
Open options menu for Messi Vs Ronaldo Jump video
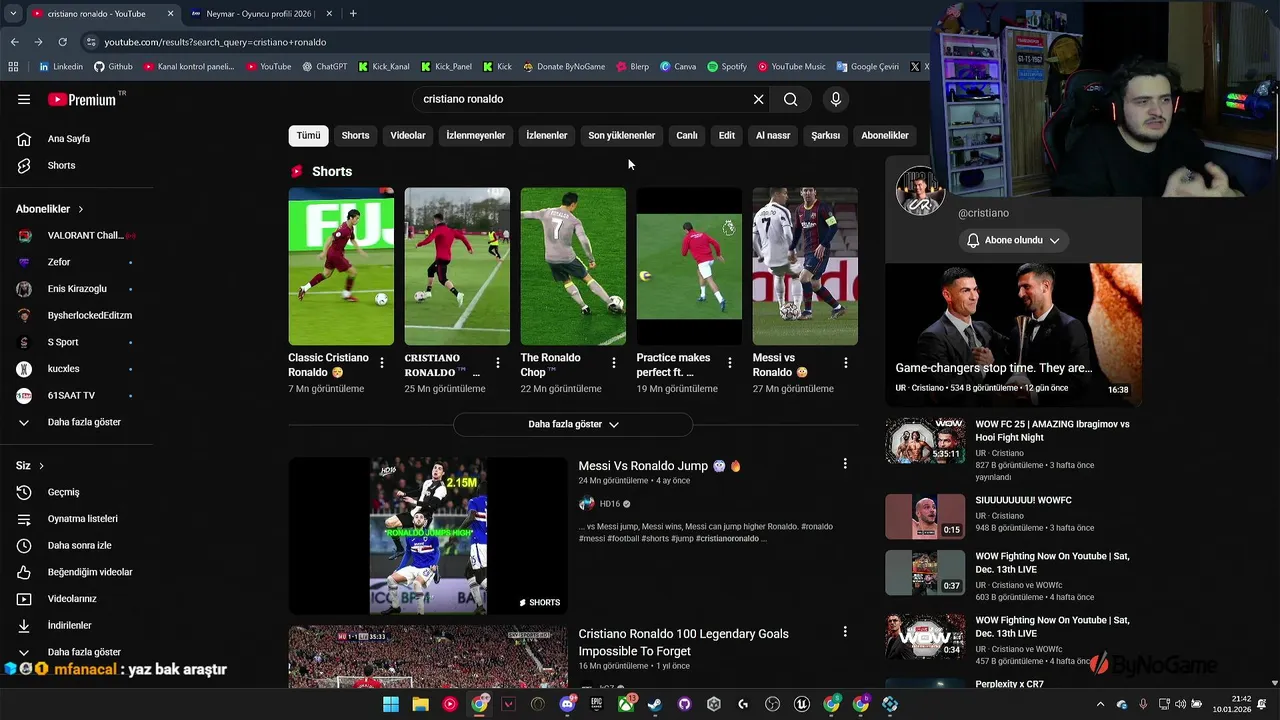[x=845, y=464]
